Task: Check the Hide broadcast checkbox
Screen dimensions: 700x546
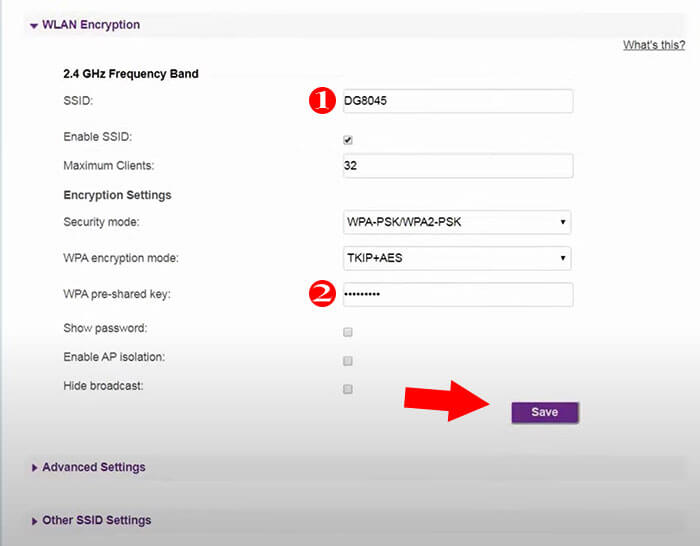Action: (x=348, y=389)
